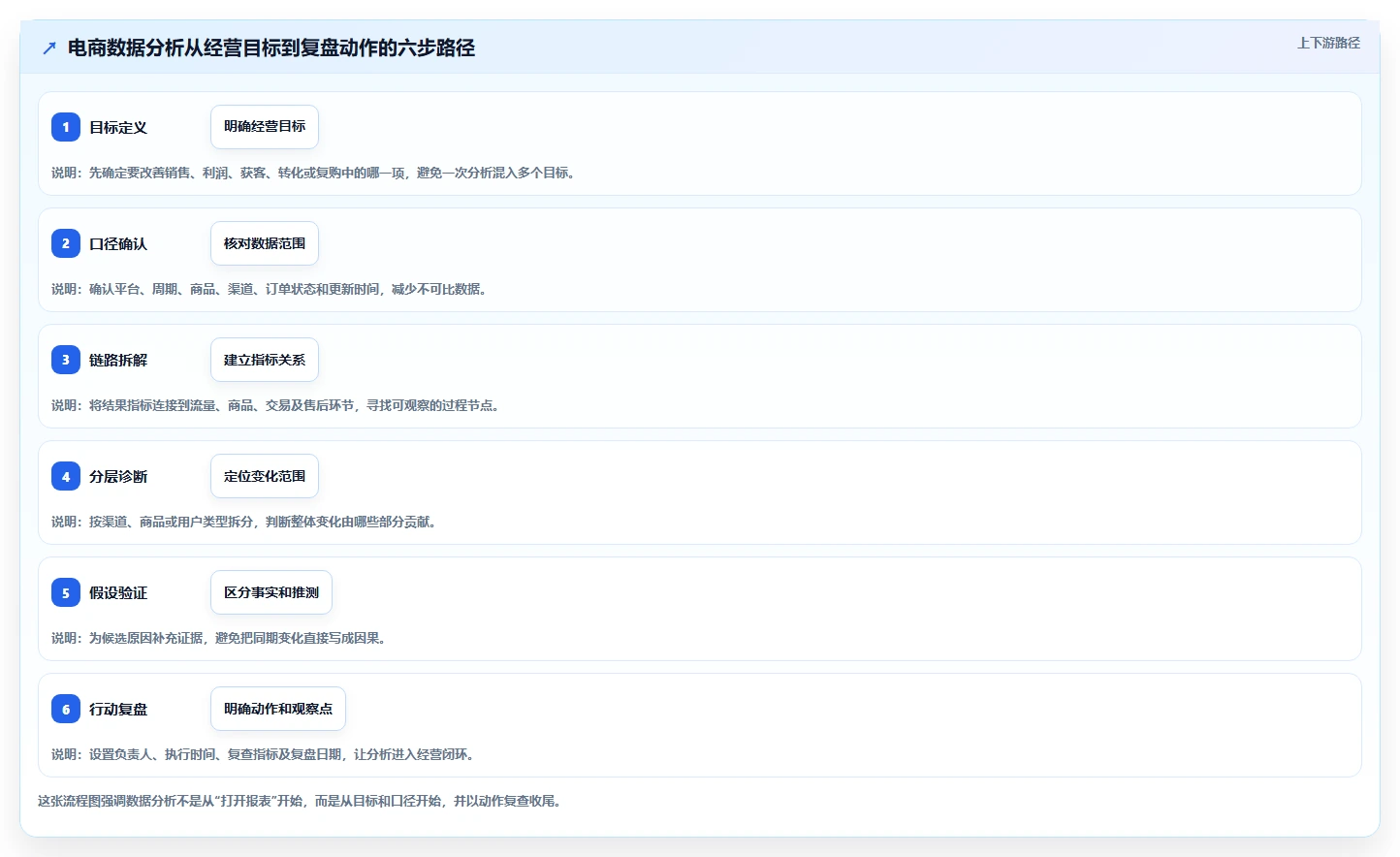Click the footer note 这张流程图强调数据分析
This screenshot has height=857, width=1400.
pyautogui.click(x=302, y=801)
